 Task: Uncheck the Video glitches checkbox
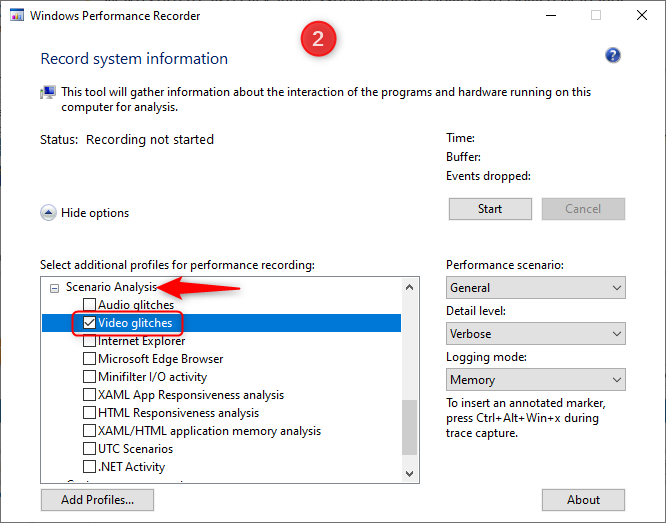coord(90,323)
